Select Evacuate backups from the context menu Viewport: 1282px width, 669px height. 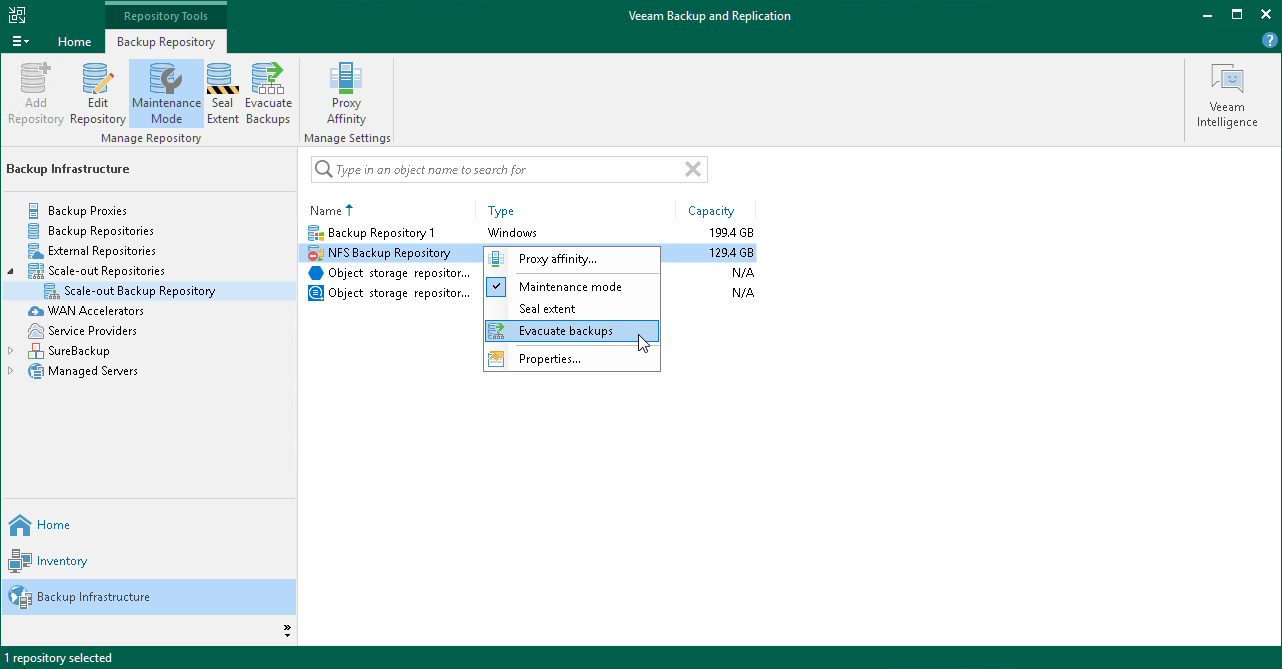tap(565, 330)
